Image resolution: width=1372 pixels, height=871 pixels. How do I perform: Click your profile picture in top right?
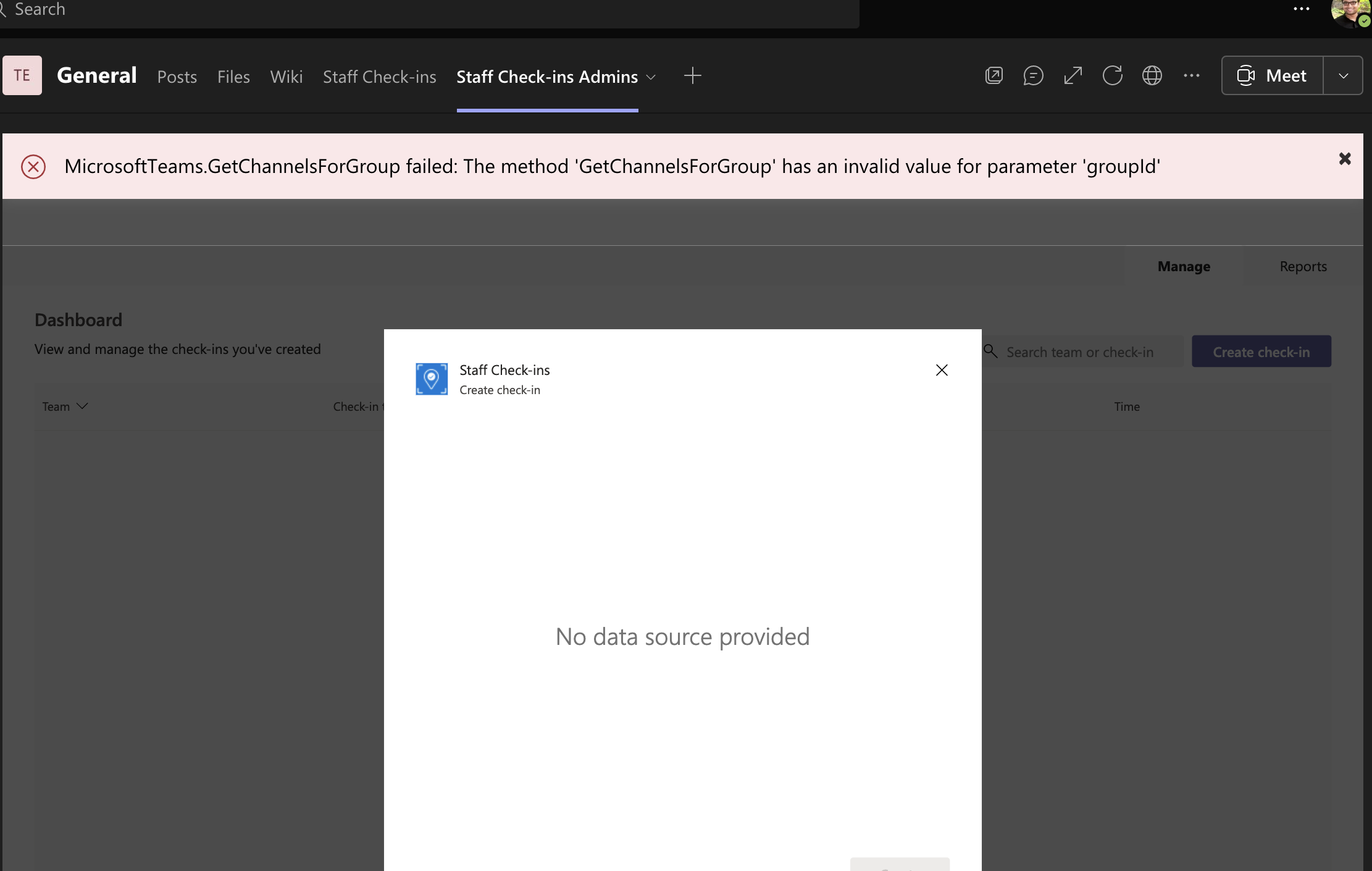click(1352, 13)
